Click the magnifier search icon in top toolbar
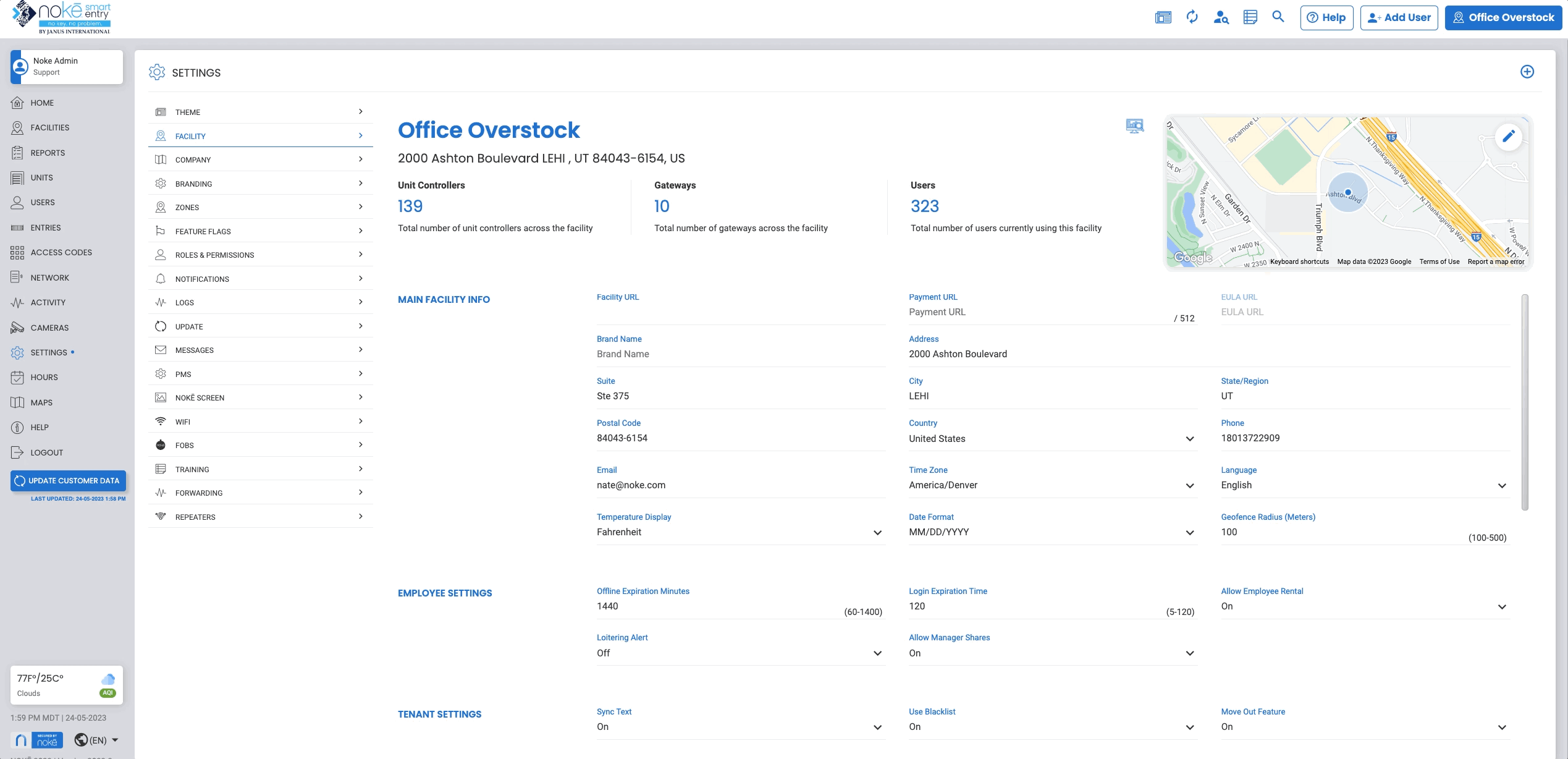Viewport: 1568px width, 759px height. click(1278, 17)
